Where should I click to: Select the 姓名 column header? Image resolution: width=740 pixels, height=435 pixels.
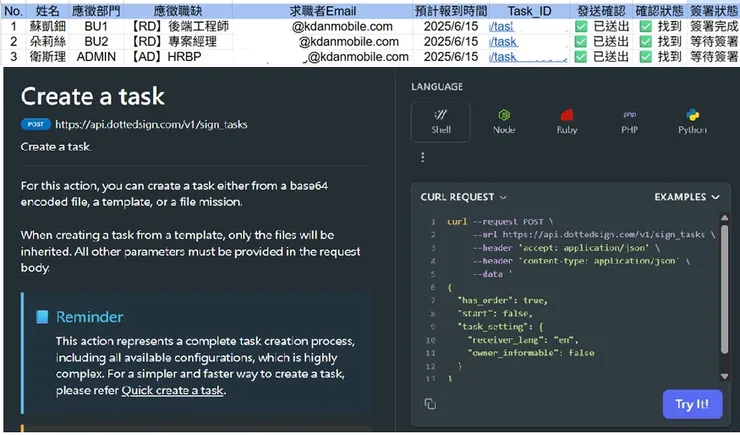[48, 11]
